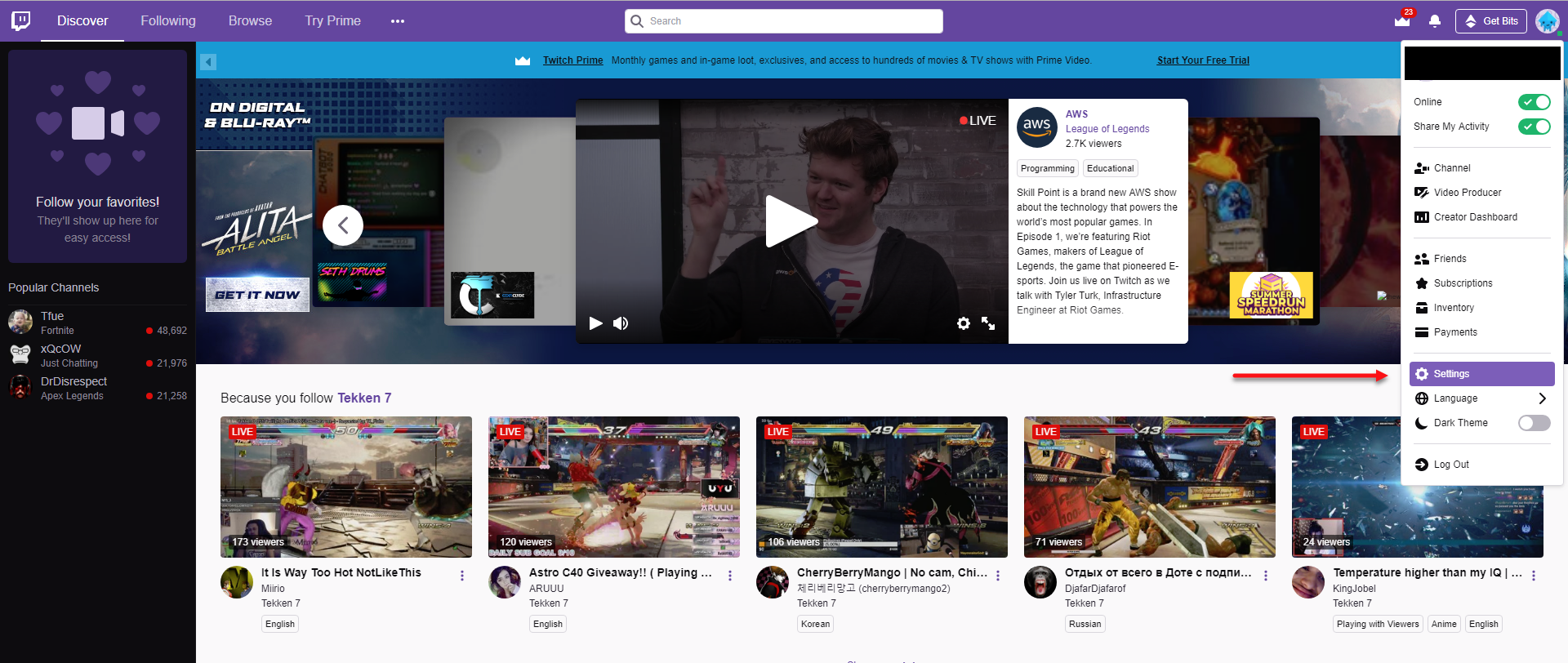This screenshot has height=663, width=1568.
Task: Open the League of Legends game link
Action: (1107, 129)
